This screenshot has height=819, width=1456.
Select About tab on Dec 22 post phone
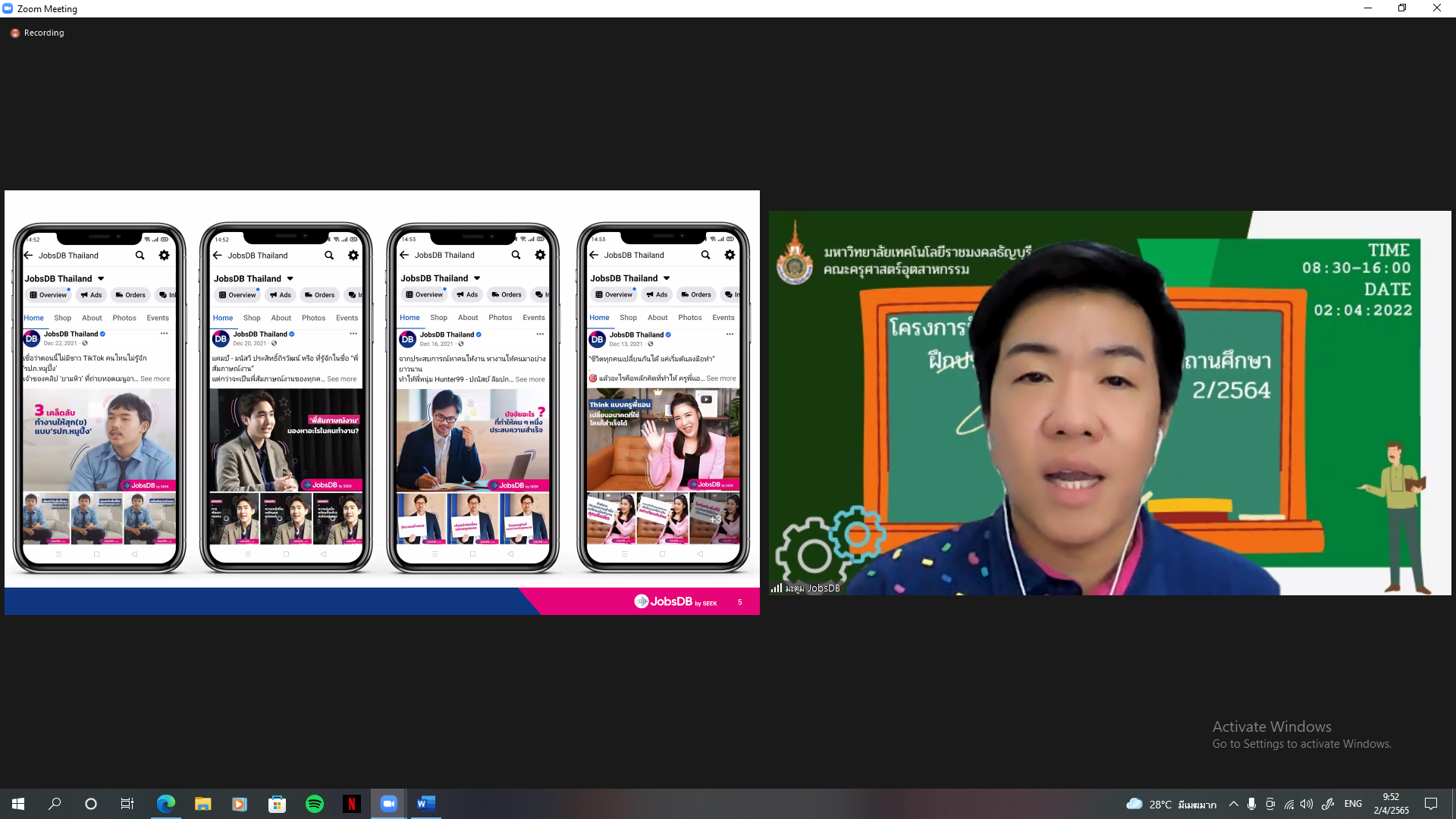92,318
